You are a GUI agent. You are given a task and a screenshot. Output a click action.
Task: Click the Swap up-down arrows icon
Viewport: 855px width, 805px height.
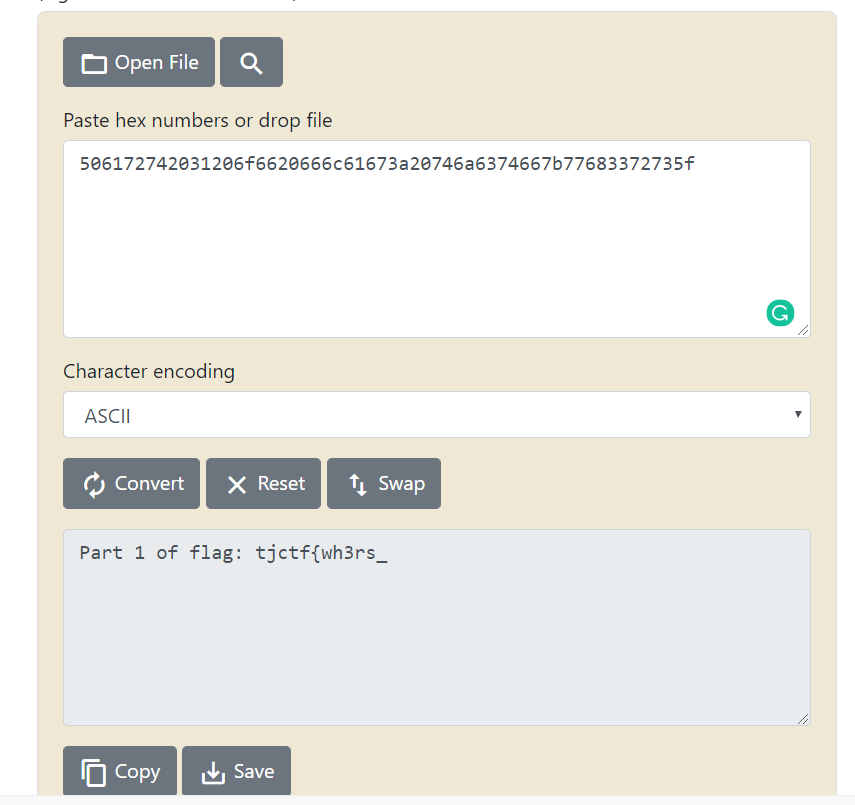click(358, 484)
